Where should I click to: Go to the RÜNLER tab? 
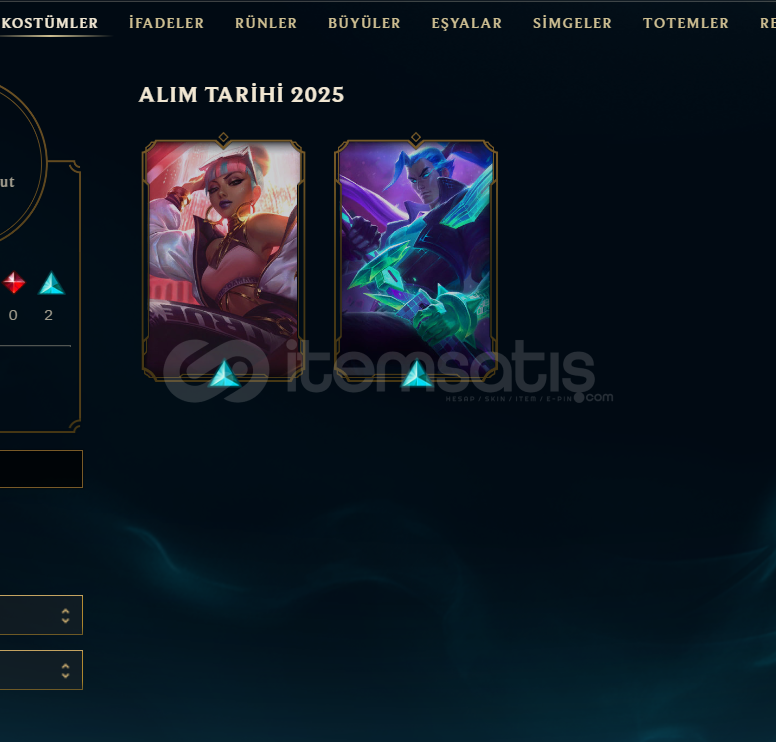pos(266,23)
